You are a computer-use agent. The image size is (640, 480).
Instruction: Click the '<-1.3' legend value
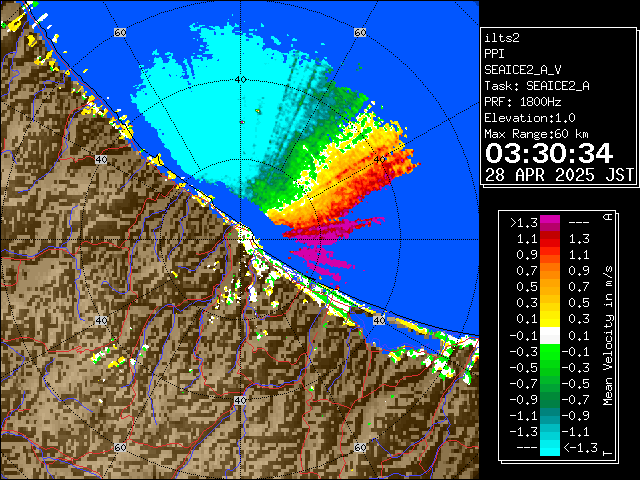[581, 448]
